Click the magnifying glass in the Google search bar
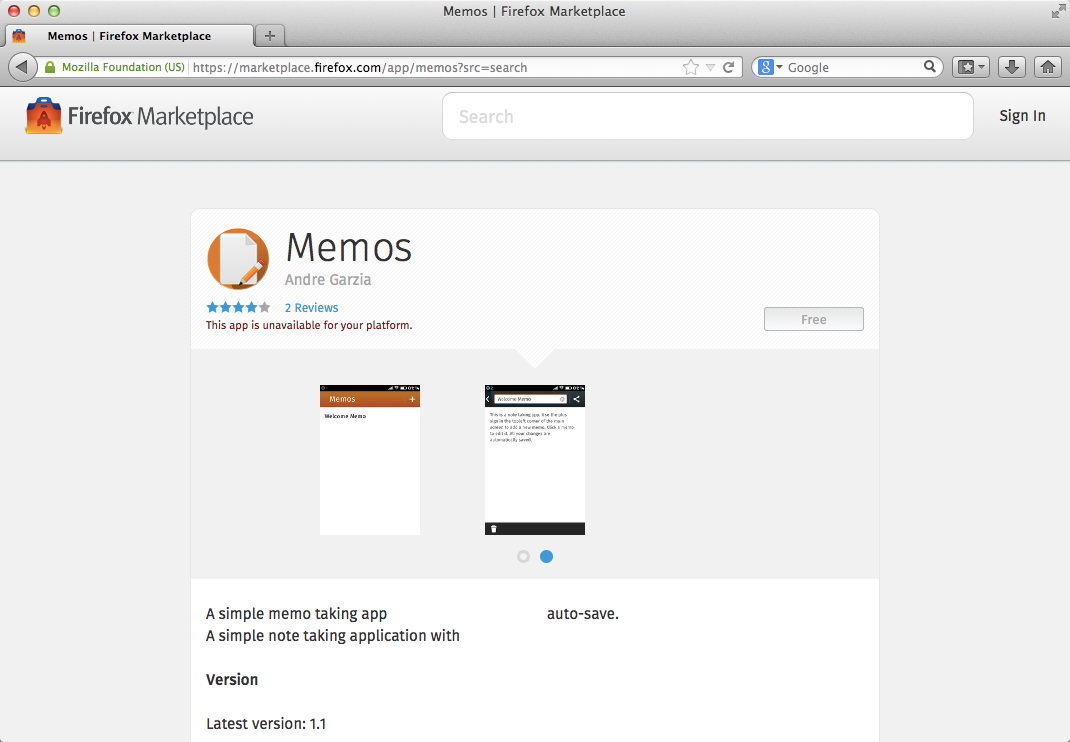 (x=929, y=67)
